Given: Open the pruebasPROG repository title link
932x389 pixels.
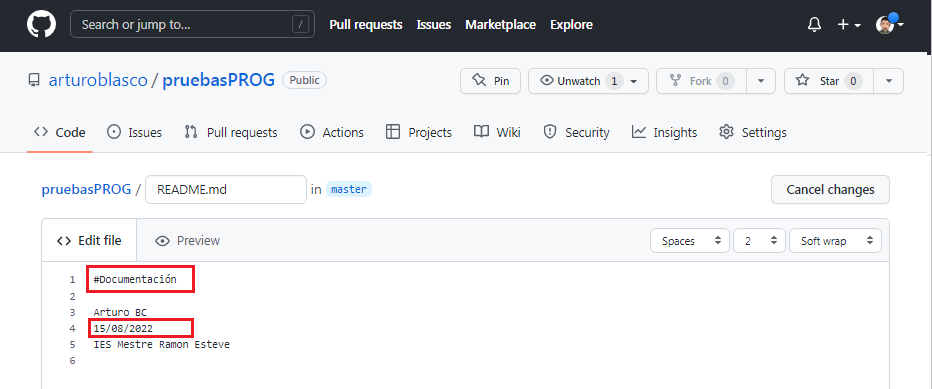Looking at the screenshot, I should tap(219, 80).
